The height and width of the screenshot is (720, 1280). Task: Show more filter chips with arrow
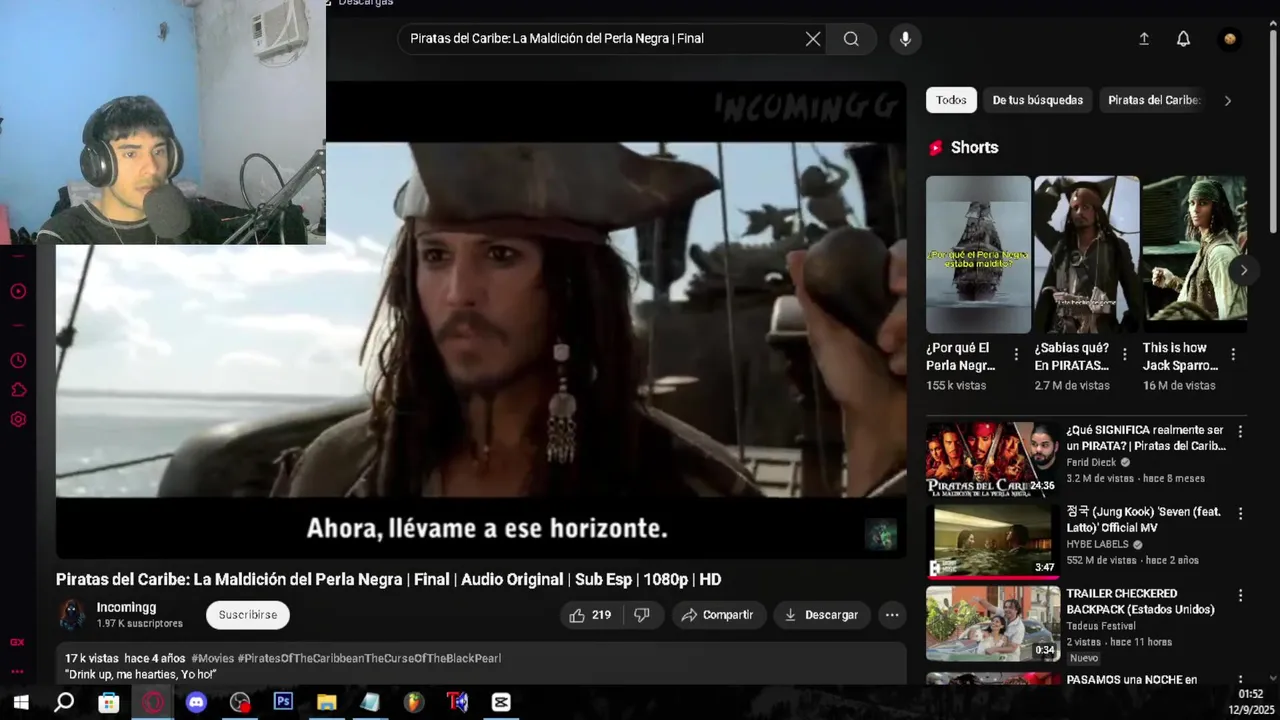(1228, 100)
